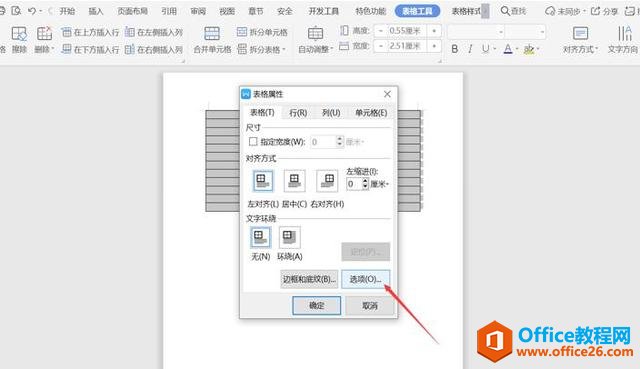Open the font size combo box
The height and width of the screenshot is (369, 640).
(525, 31)
